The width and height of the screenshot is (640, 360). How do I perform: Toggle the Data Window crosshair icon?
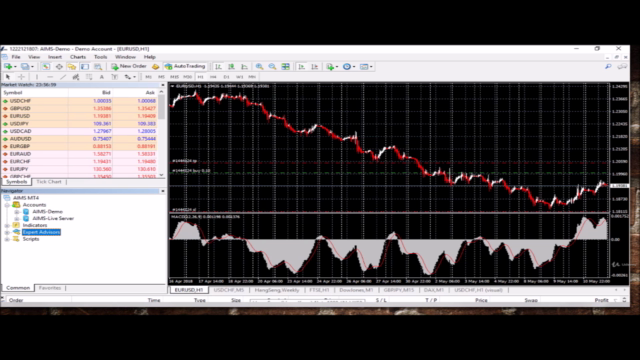pyautogui.click(x=59, y=67)
